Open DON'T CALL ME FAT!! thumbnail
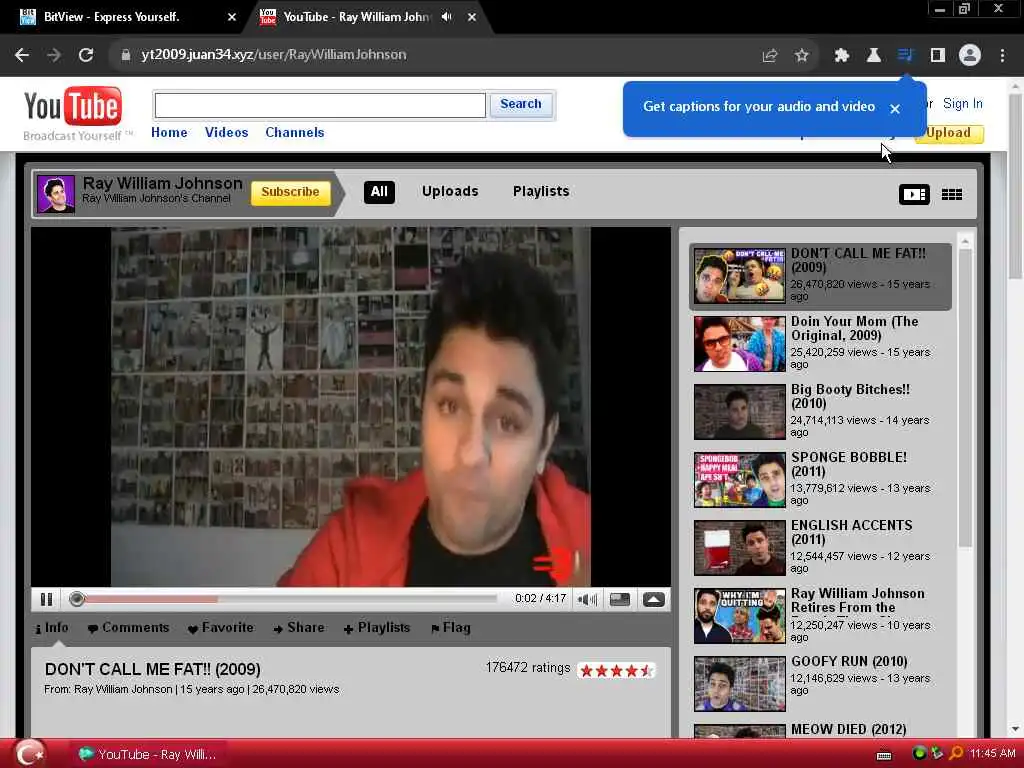Viewport: 1024px width, 768px height. tap(739, 276)
